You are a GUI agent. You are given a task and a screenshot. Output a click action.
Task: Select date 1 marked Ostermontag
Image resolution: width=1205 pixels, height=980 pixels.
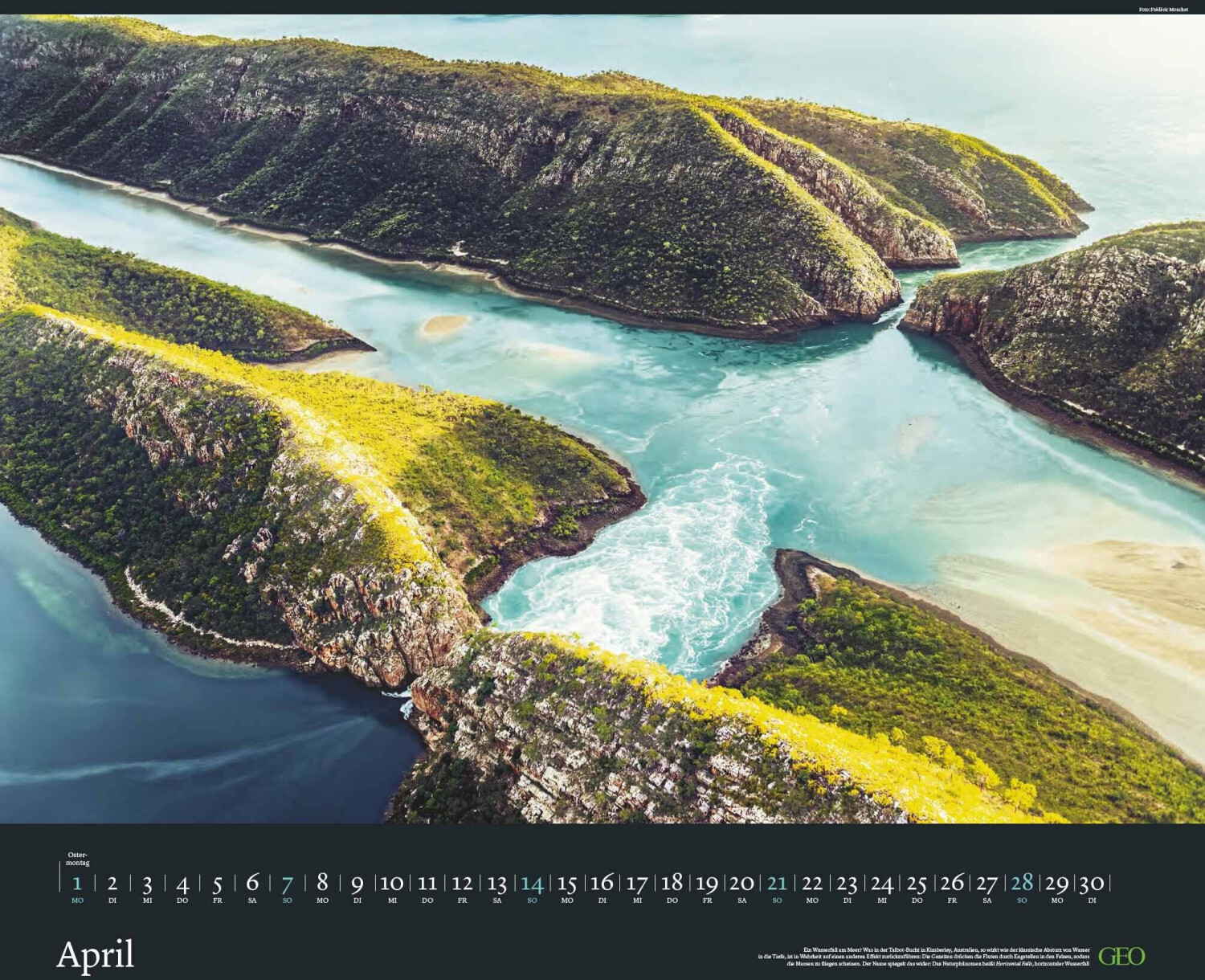(x=77, y=884)
